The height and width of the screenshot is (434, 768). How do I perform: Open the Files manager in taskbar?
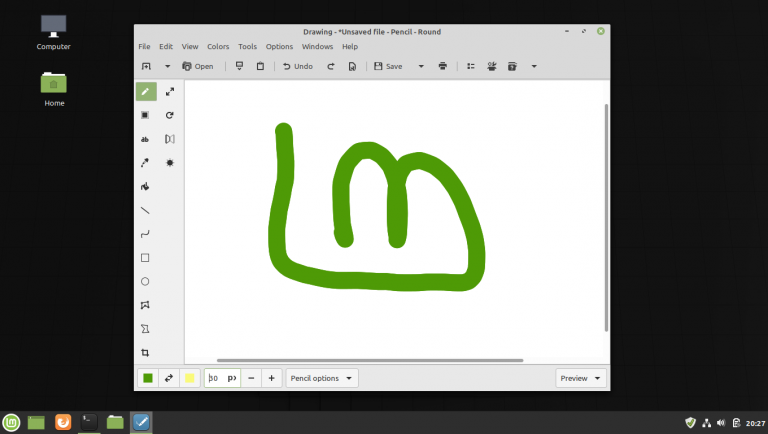[115, 422]
